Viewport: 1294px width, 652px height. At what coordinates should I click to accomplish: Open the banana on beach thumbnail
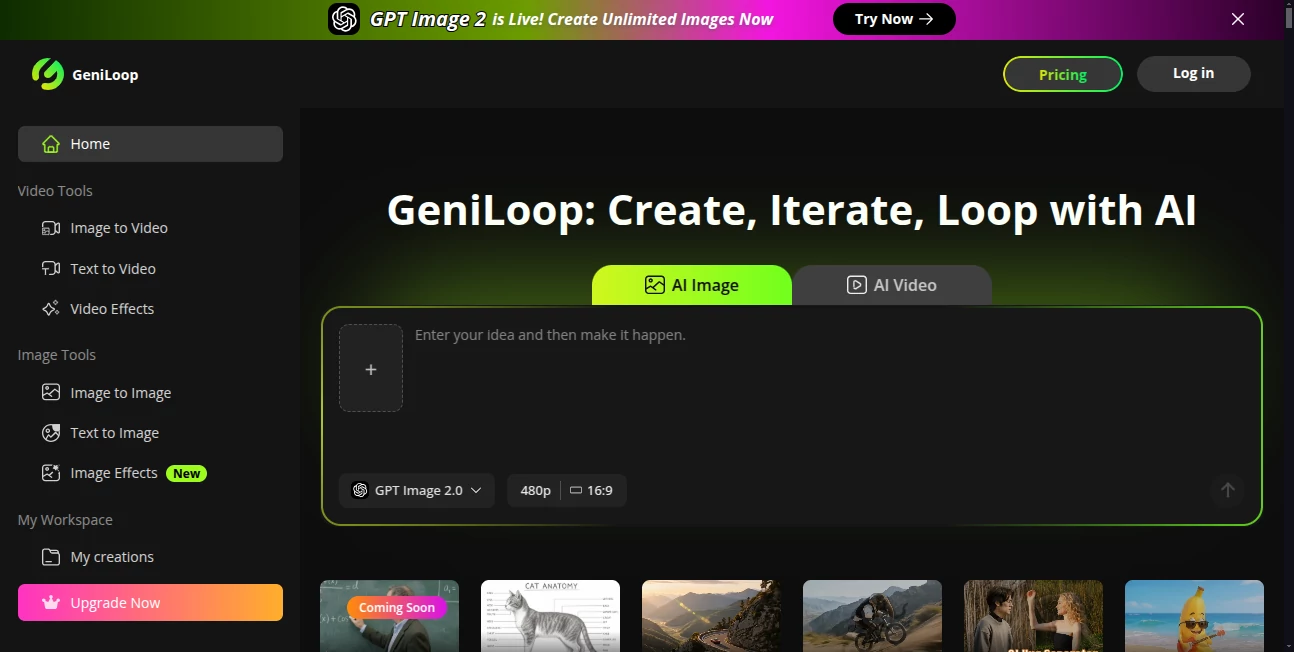[1194, 616]
